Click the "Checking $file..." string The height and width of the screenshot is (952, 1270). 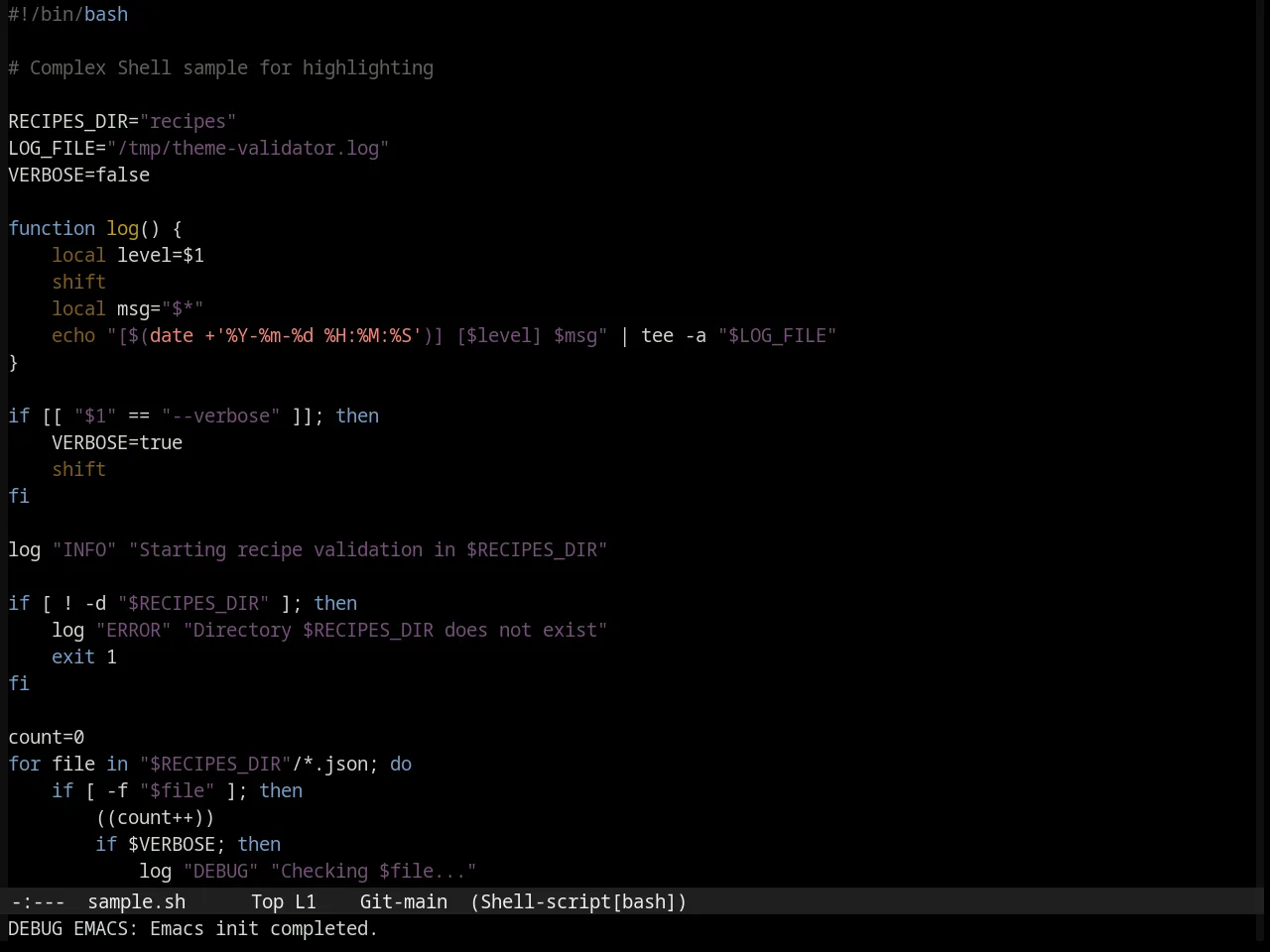373,871
